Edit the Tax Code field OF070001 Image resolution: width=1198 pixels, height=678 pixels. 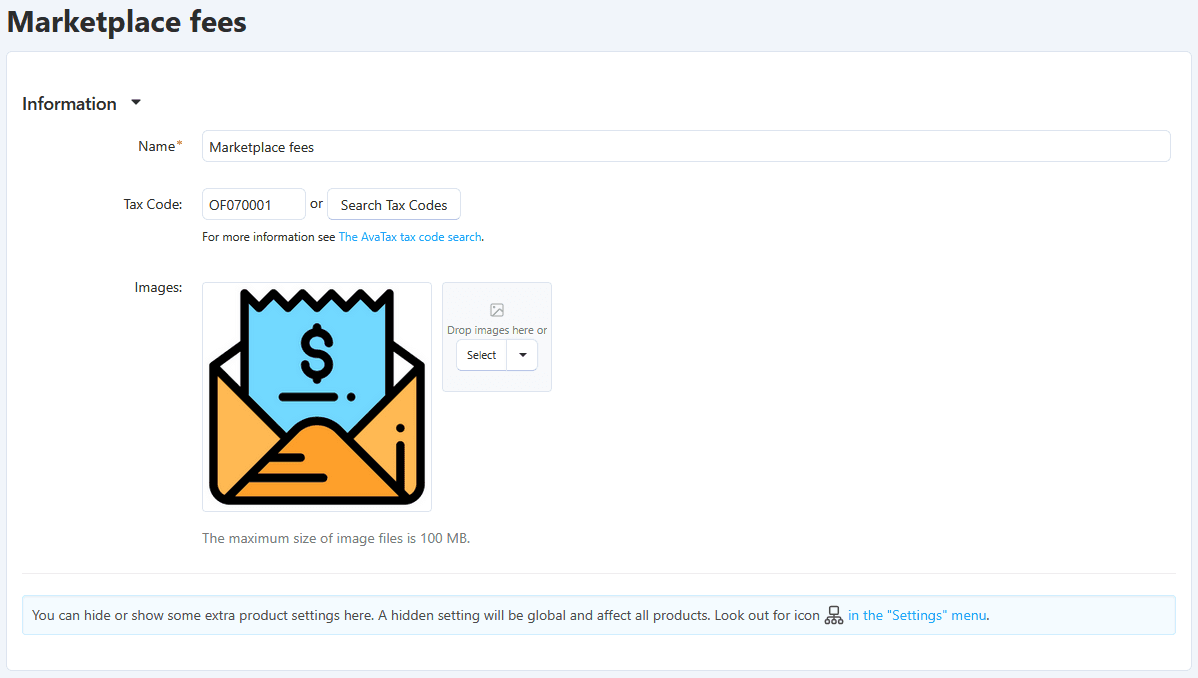coord(254,204)
